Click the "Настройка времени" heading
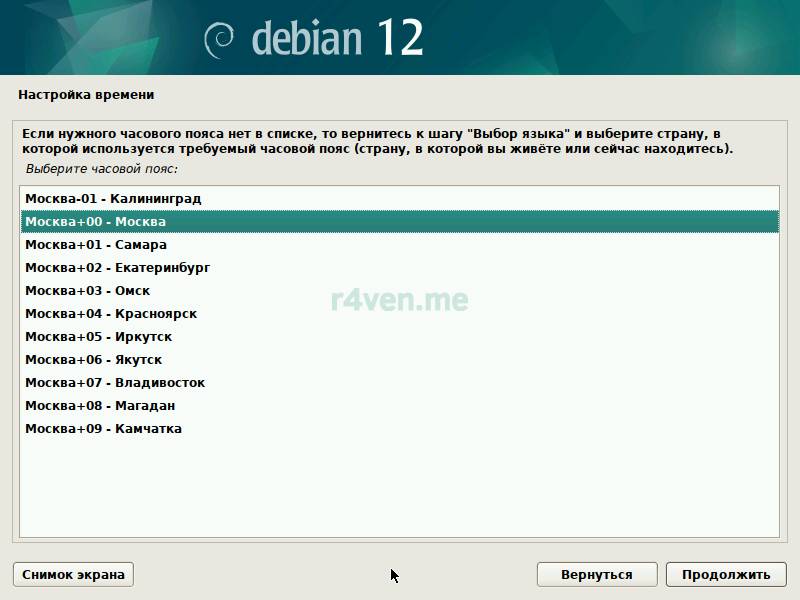Viewport: 800px width, 600px height. 86,95
